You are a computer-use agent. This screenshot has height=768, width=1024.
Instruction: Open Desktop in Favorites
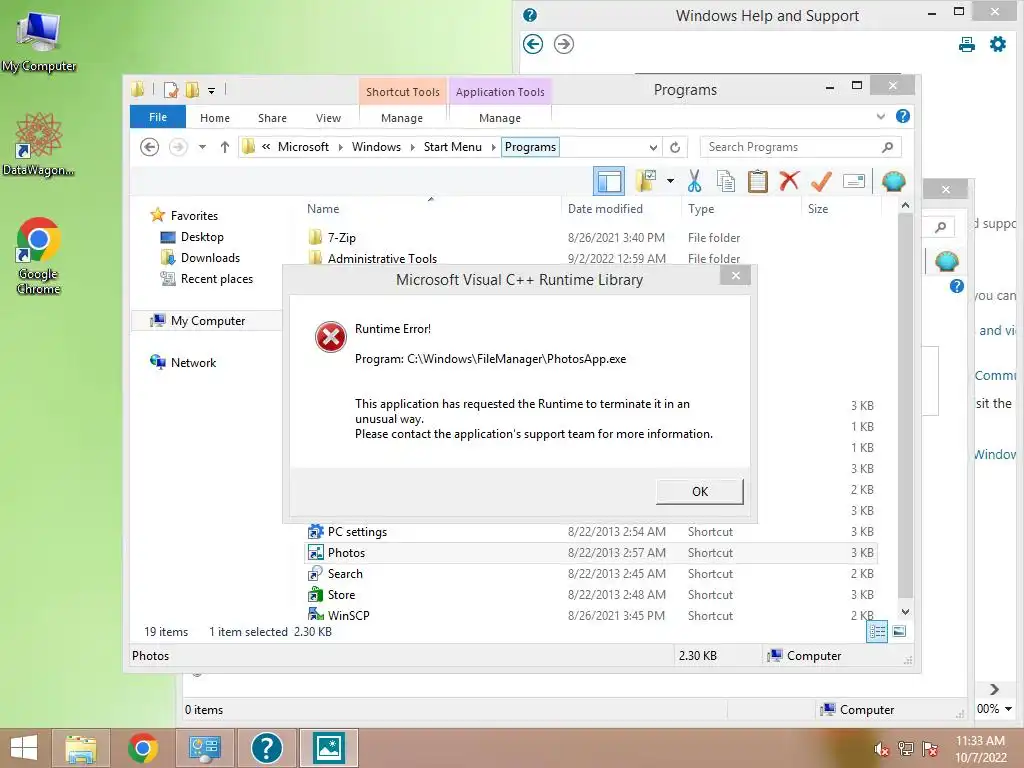[x=202, y=237]
